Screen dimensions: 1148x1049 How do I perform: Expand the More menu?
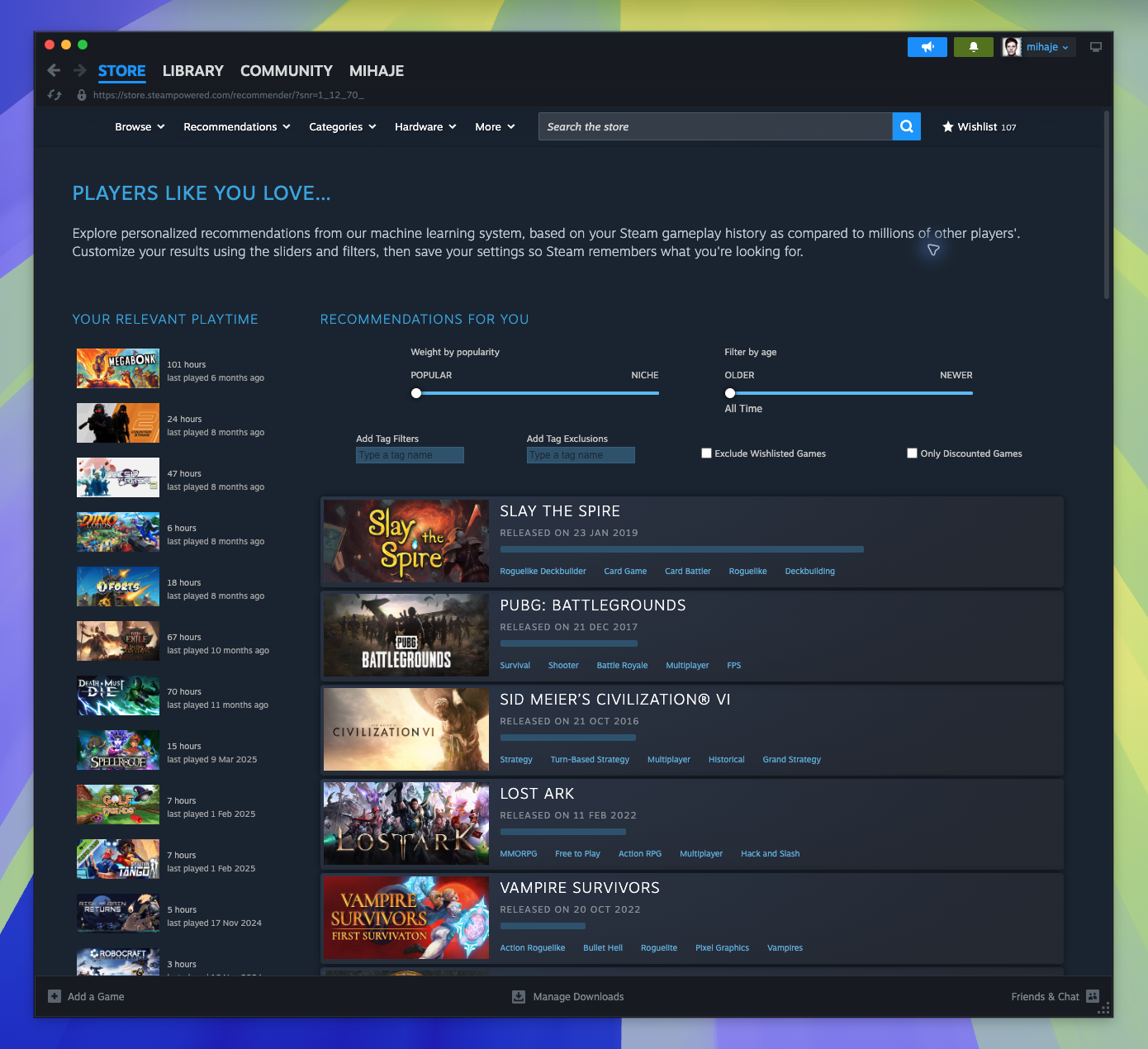495,126
